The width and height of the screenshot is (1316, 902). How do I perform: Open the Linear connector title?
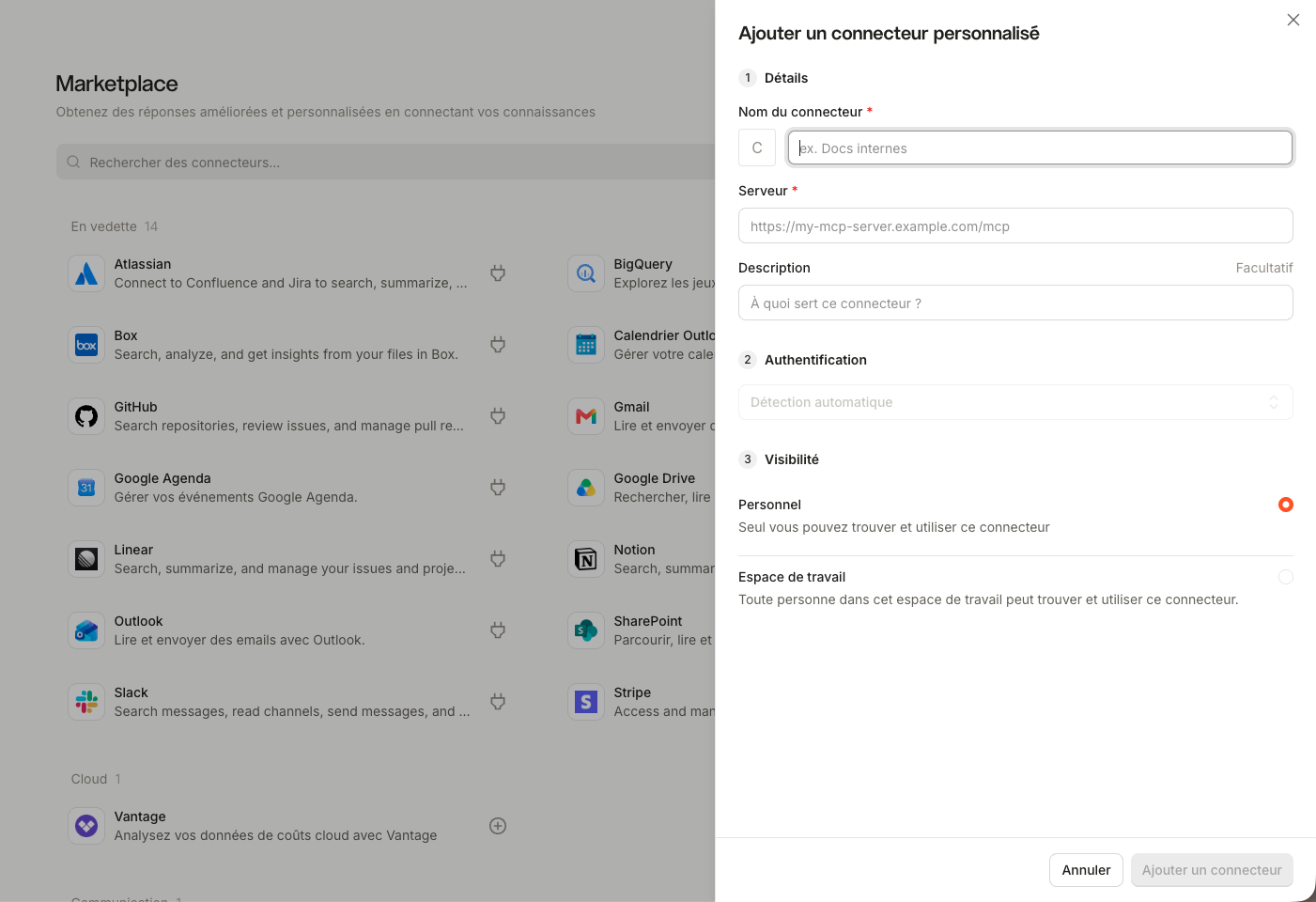coord(133,550)
